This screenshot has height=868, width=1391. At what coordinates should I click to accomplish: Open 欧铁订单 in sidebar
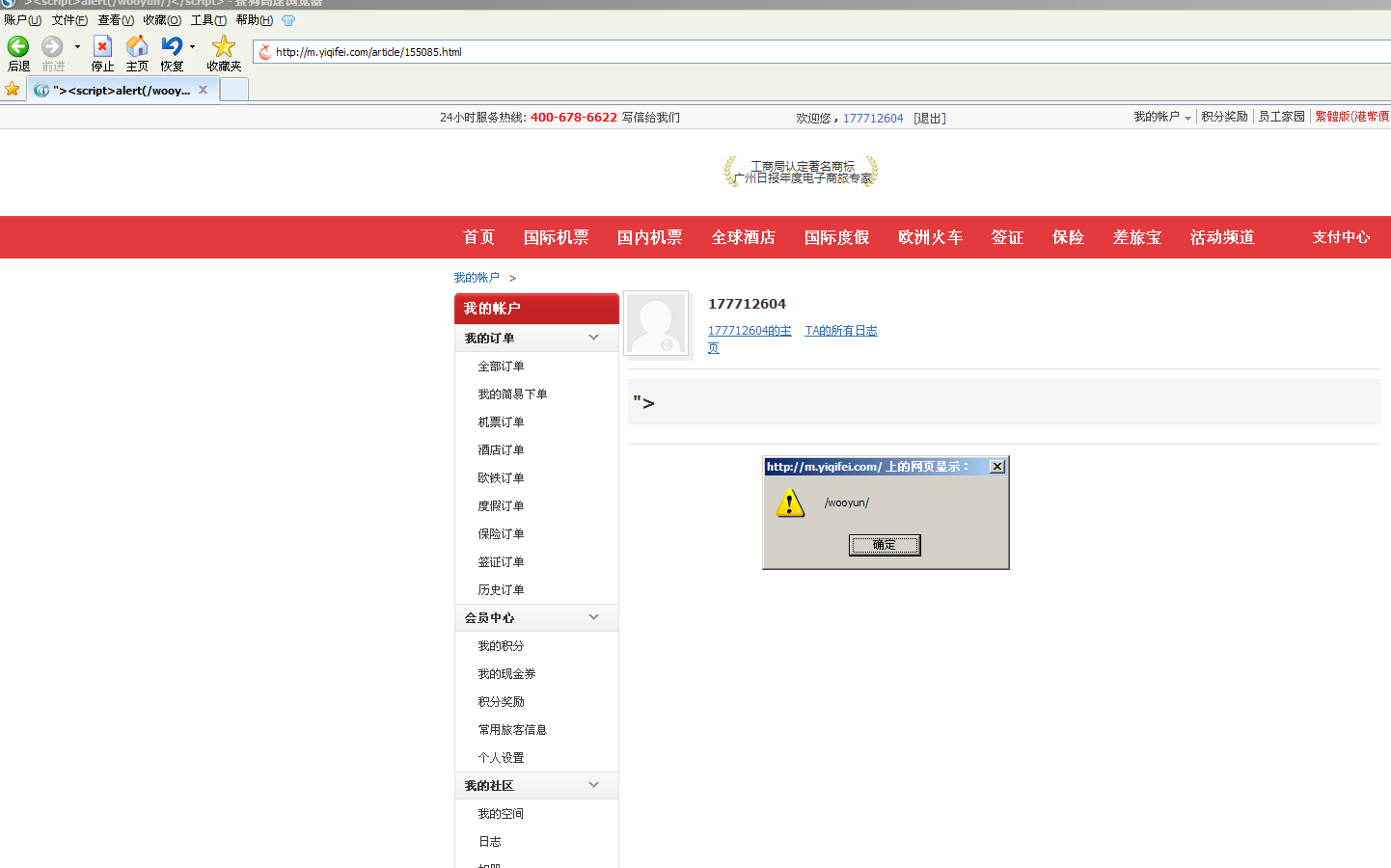[501, 478]
